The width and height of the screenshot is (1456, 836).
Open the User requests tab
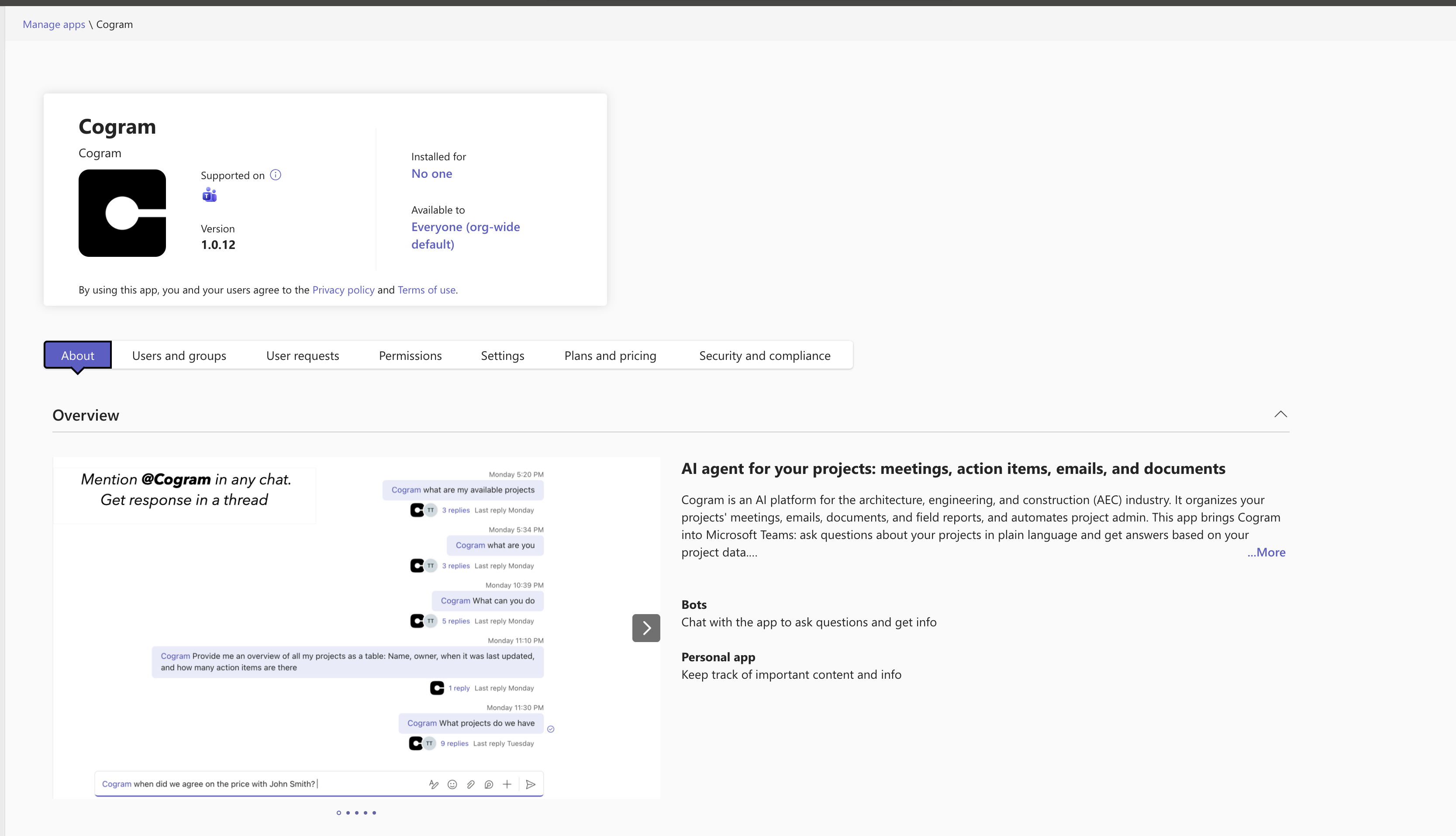tap(303, 356)
